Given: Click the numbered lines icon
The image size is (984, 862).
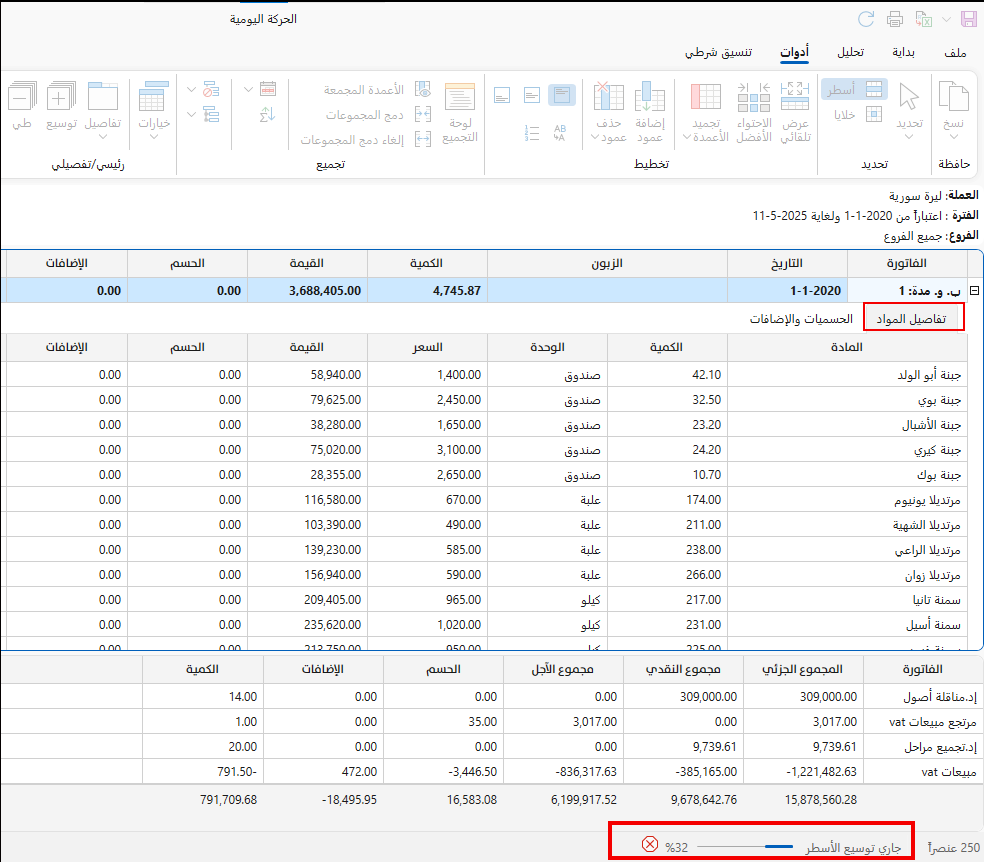Looking at the screenshot, I should (x=532, y=133).
